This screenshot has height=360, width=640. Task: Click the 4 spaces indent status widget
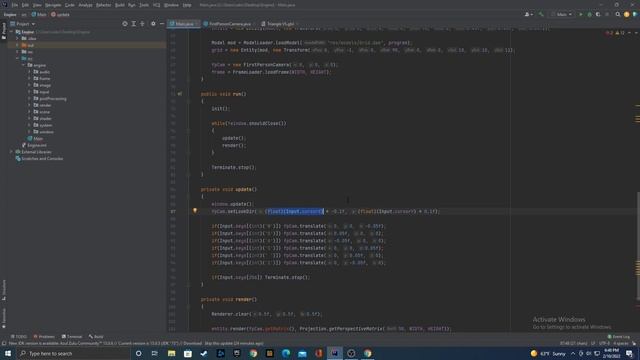[x=621, y=344]
